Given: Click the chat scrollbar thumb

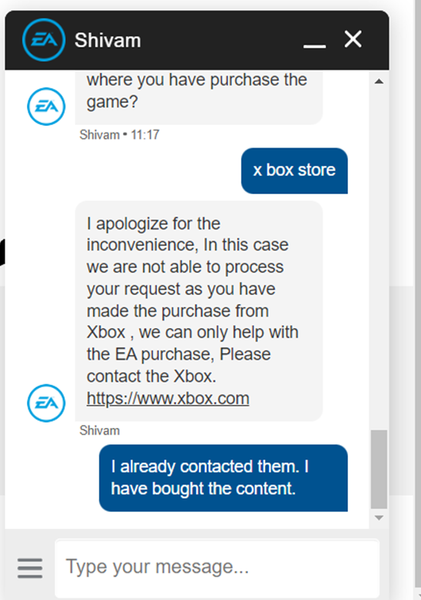Looking at the screenshot, I should click(x=379, y=469).
